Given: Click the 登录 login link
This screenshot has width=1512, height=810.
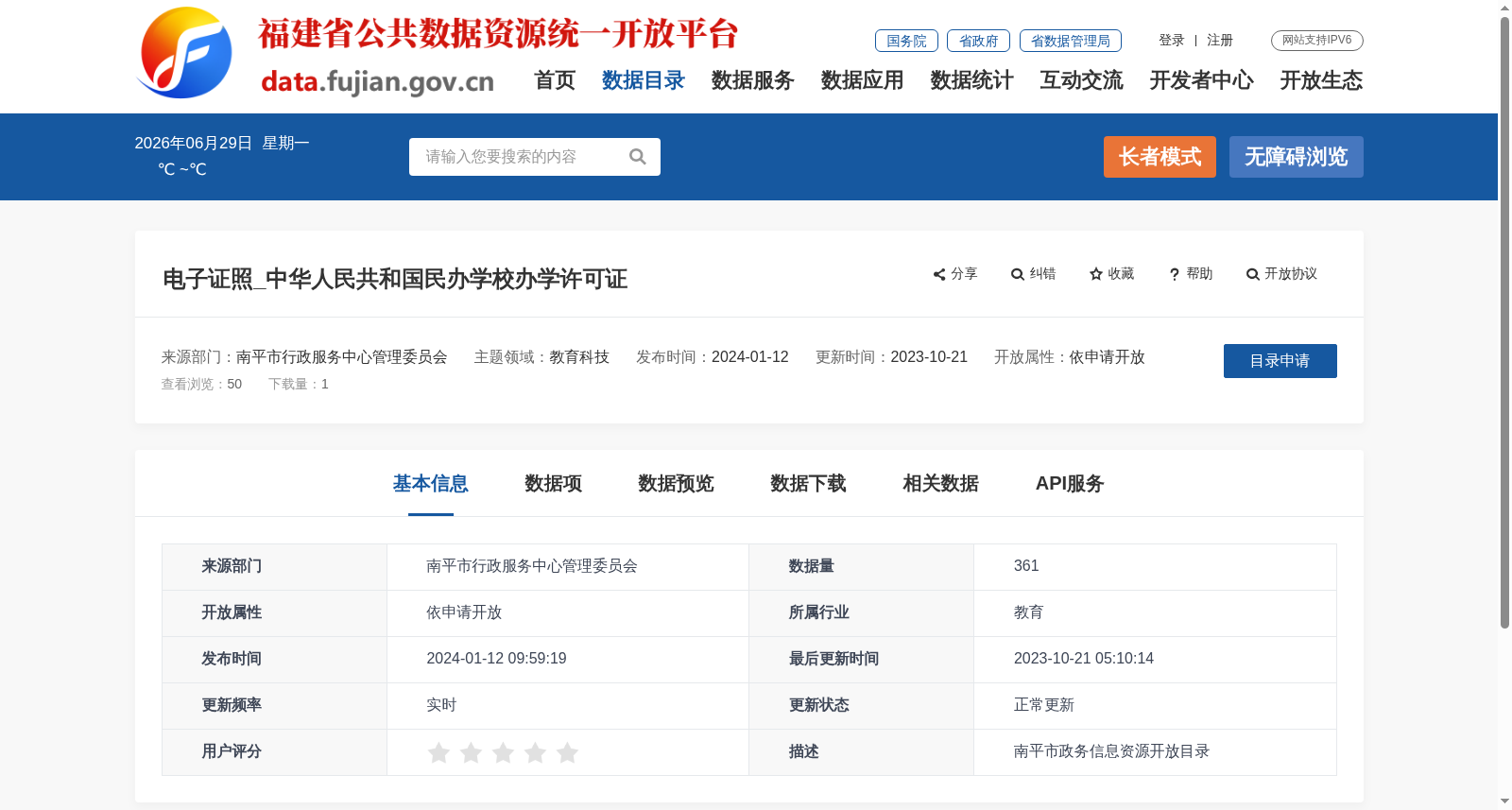Looking at the screenshot, I should point(1172,41).
